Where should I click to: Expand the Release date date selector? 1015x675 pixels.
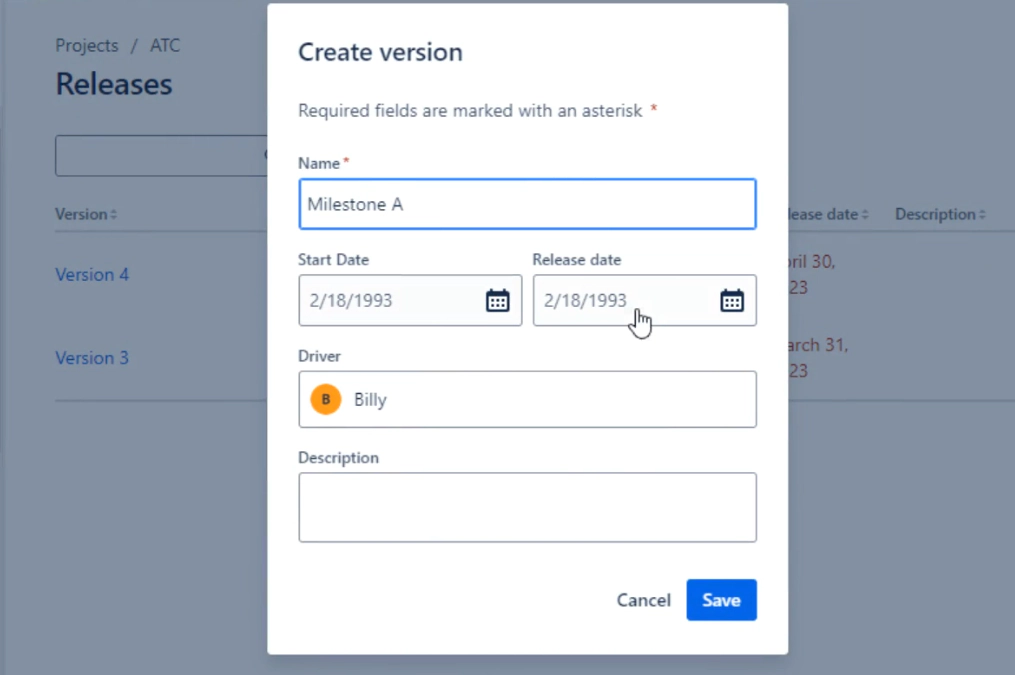732,300
